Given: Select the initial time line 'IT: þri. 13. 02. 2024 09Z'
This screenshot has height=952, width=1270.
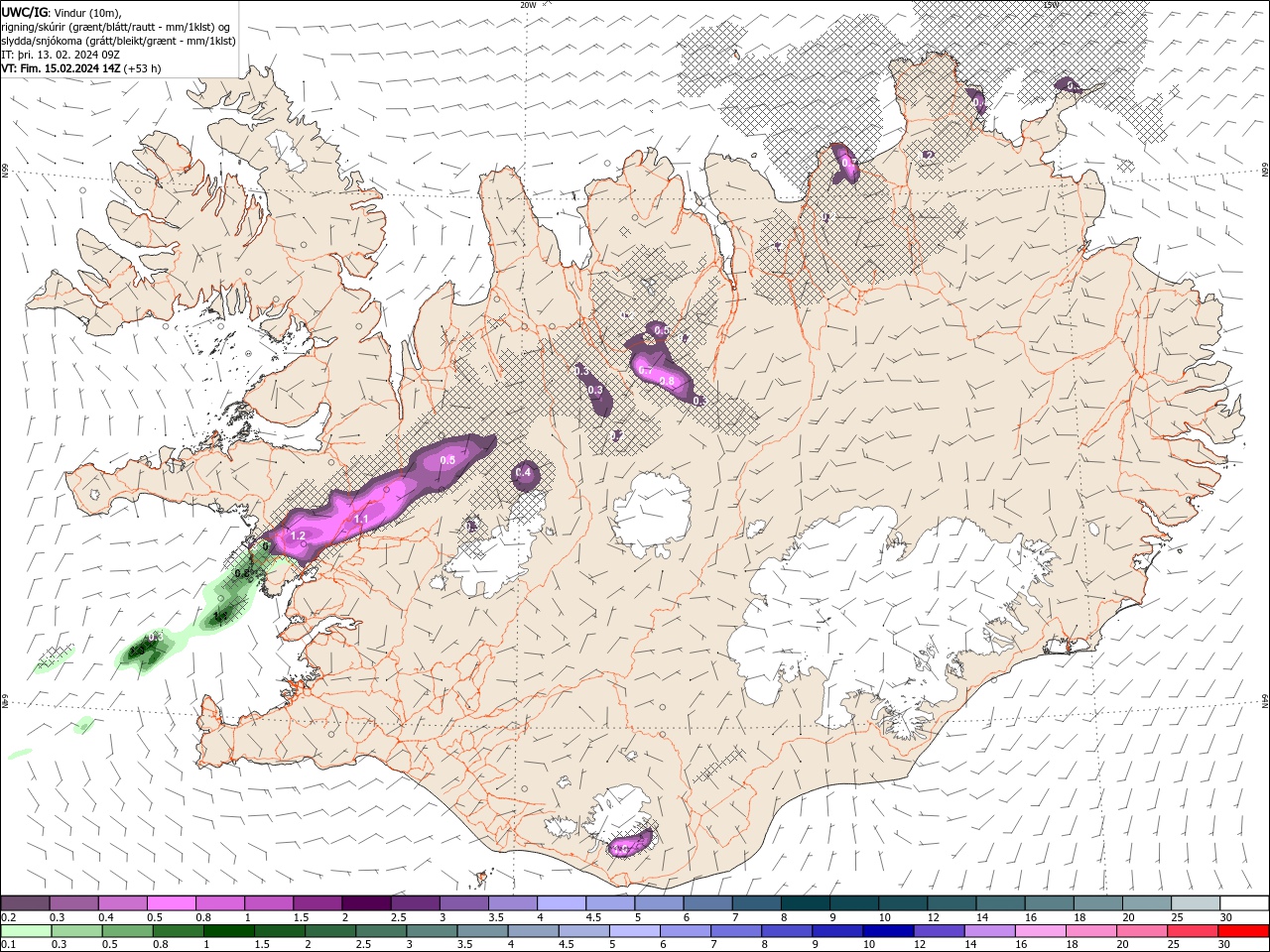Looking at the screenshot, I should [x=61, y=55].
